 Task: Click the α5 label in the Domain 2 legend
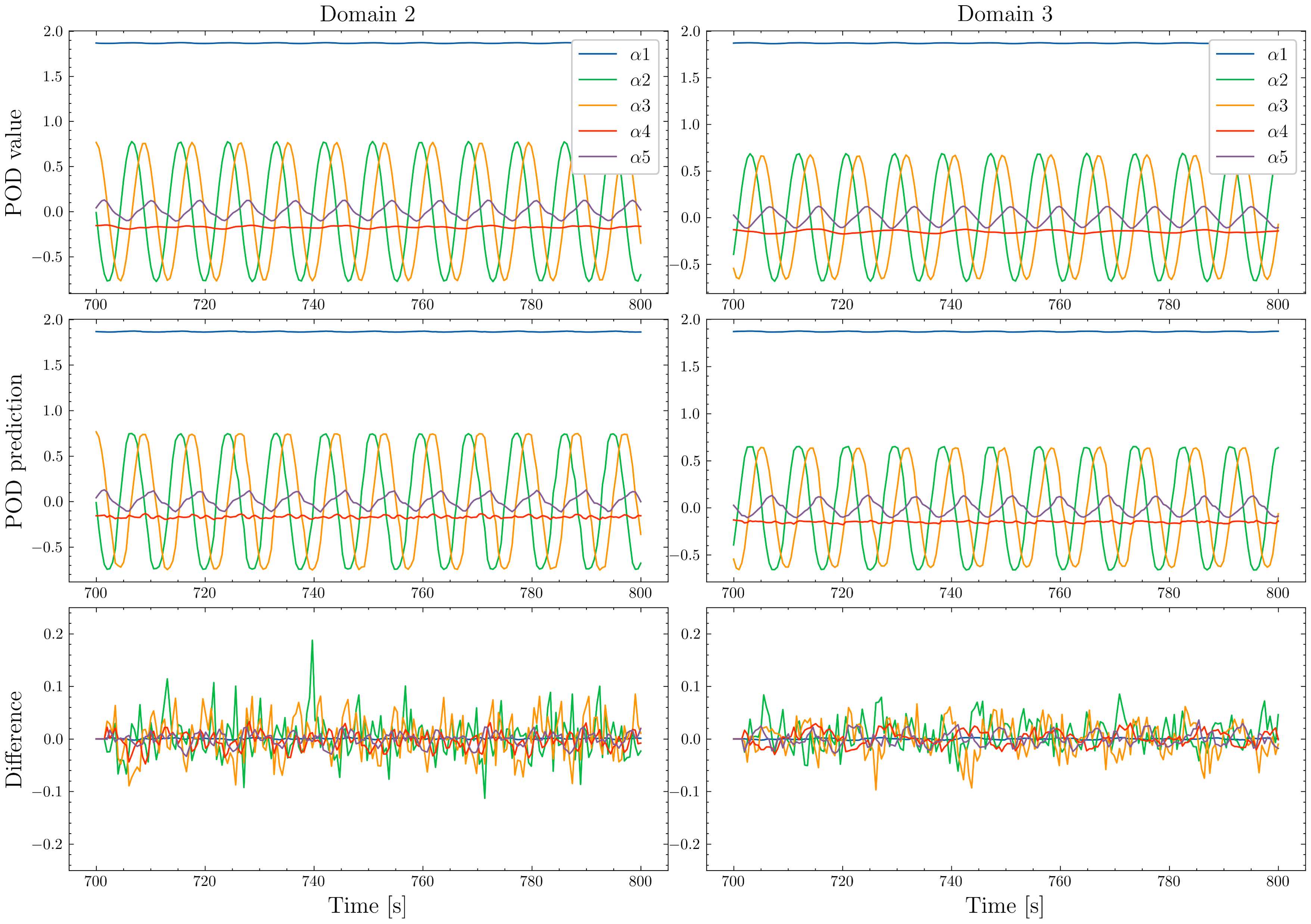tap(640, 157)
